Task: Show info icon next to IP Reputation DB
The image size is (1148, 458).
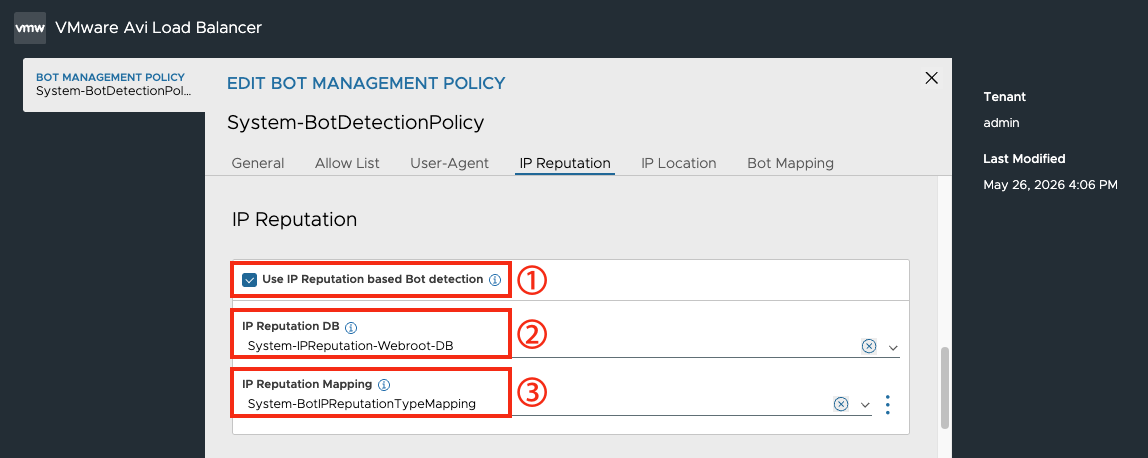Action: pyautogui.click(x=350, y=328)
